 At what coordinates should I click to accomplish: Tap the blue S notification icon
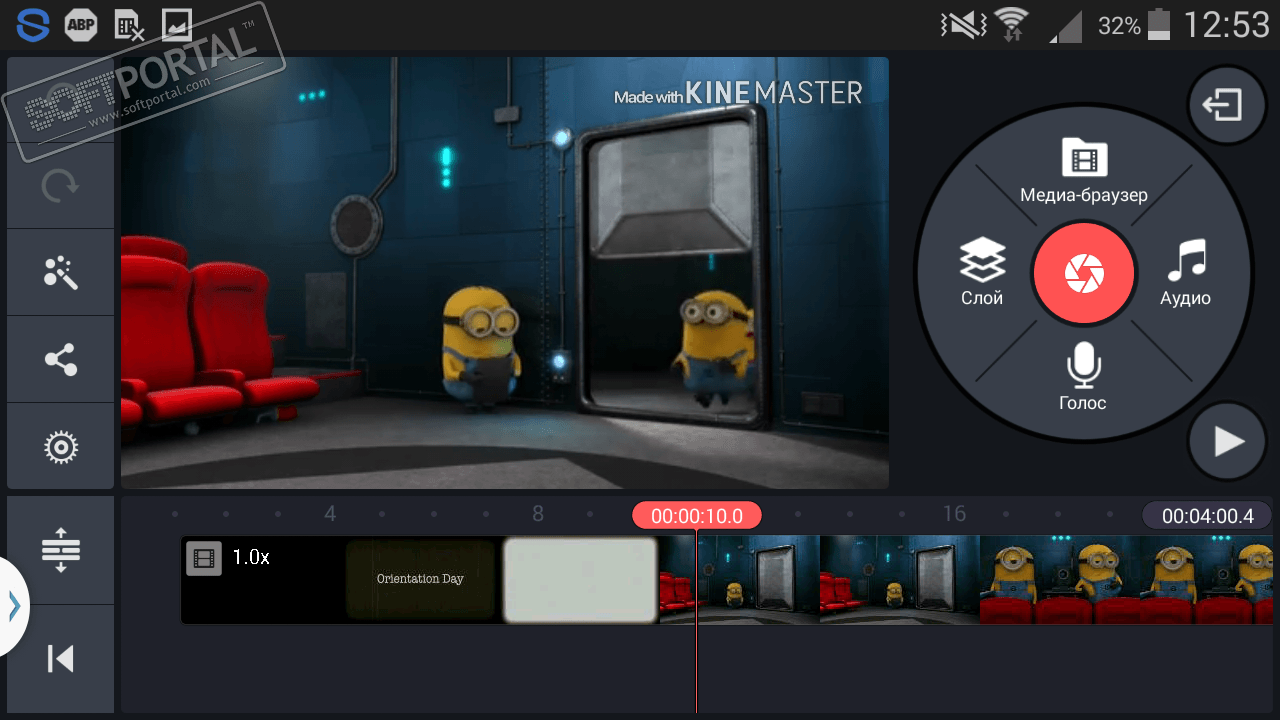click(32, 25)
